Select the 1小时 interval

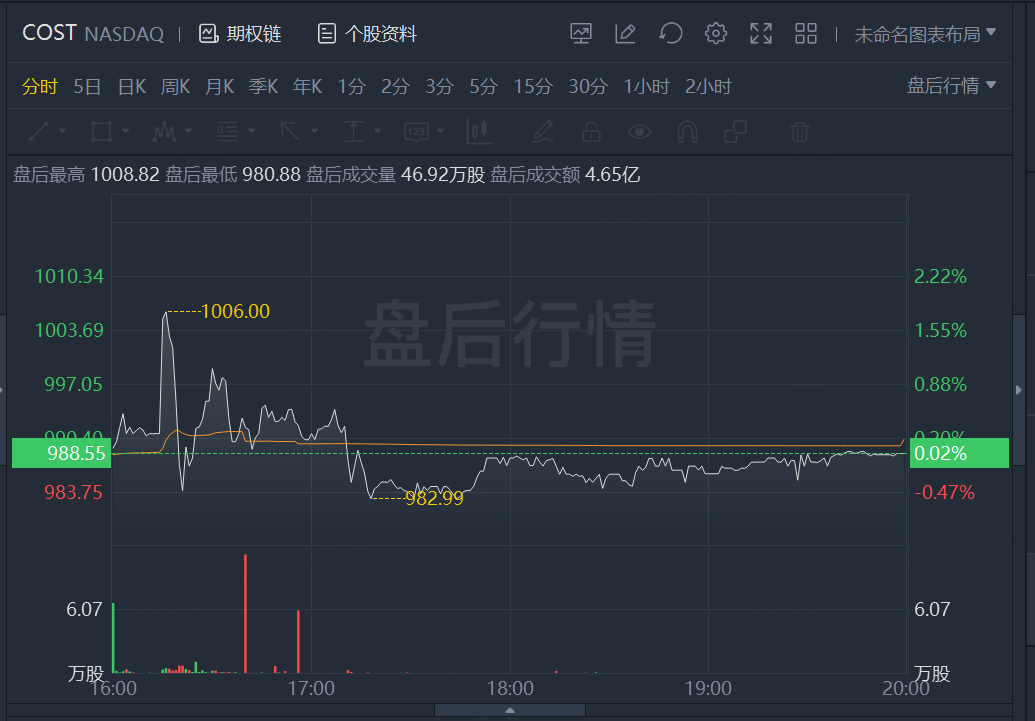646,86
